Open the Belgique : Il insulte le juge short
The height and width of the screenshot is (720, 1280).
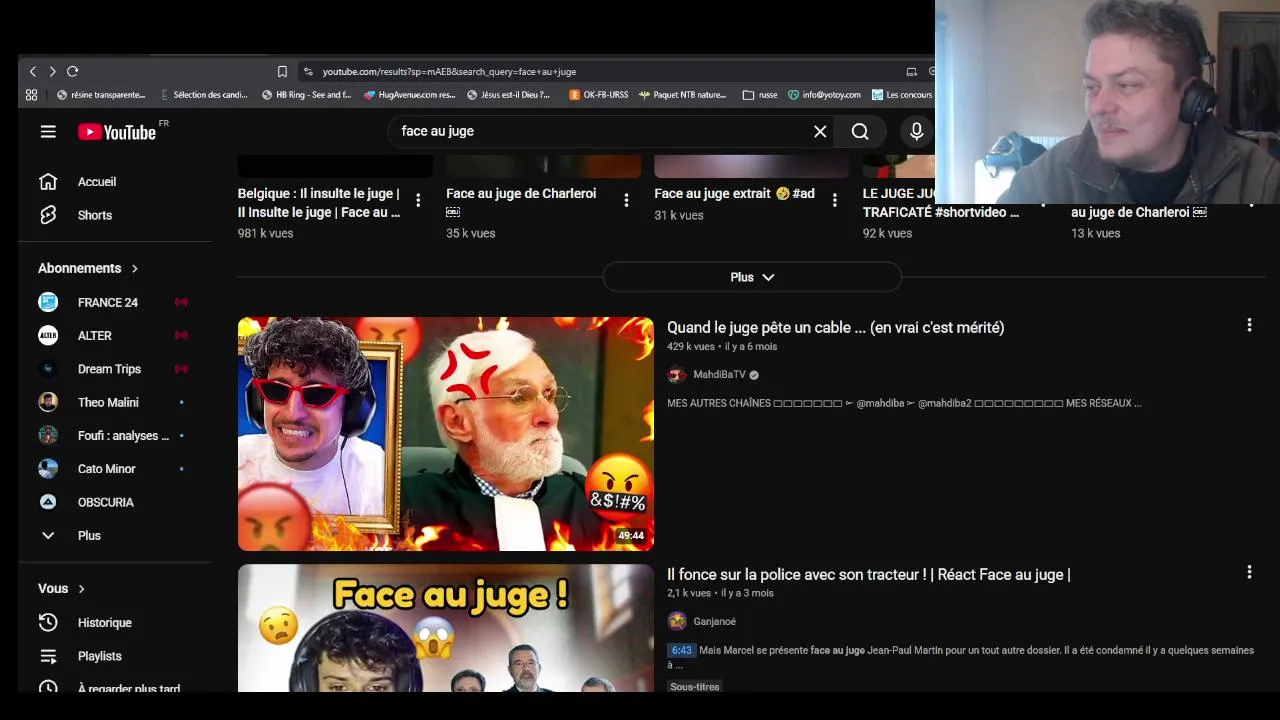[319, 203]
